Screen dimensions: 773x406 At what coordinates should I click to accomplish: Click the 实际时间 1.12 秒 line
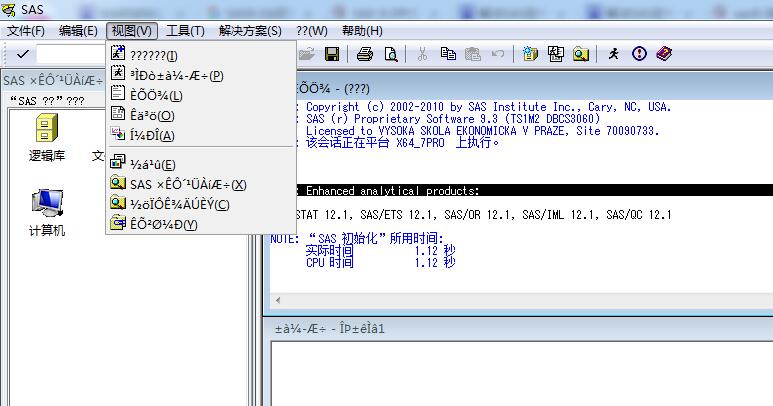(381, 250)
